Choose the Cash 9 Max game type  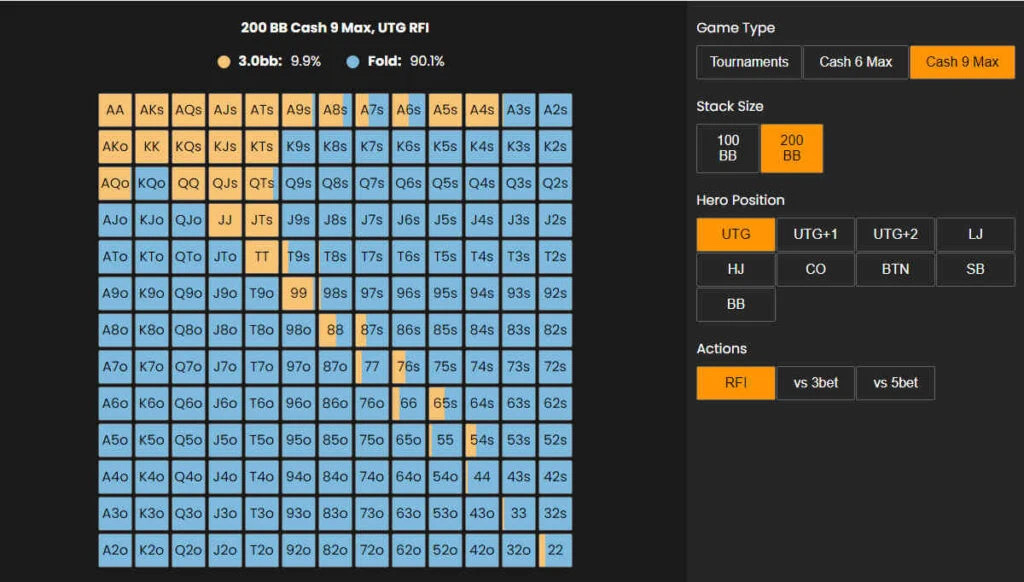click(x=962, y=62)
